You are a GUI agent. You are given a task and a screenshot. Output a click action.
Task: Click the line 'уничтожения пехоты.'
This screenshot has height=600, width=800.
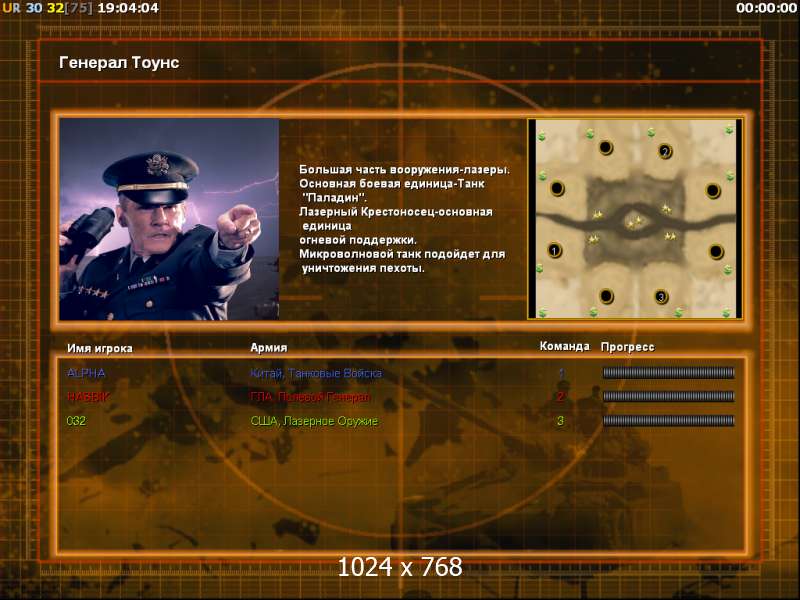(x=363, y=268)
